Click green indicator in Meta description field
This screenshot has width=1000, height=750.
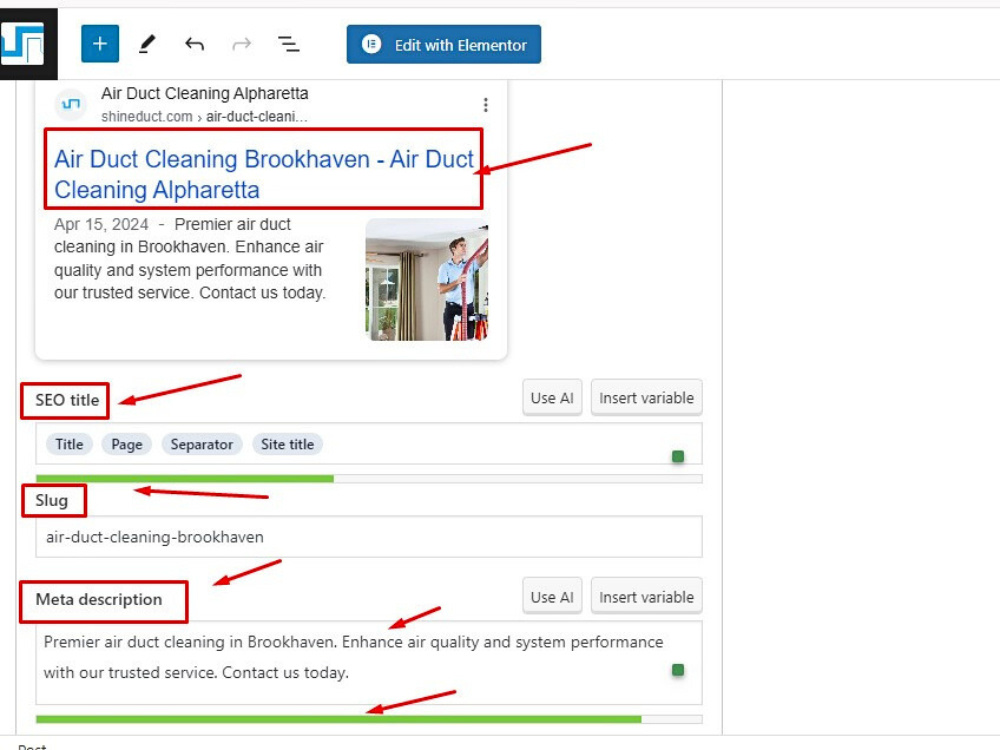(678, 670)
